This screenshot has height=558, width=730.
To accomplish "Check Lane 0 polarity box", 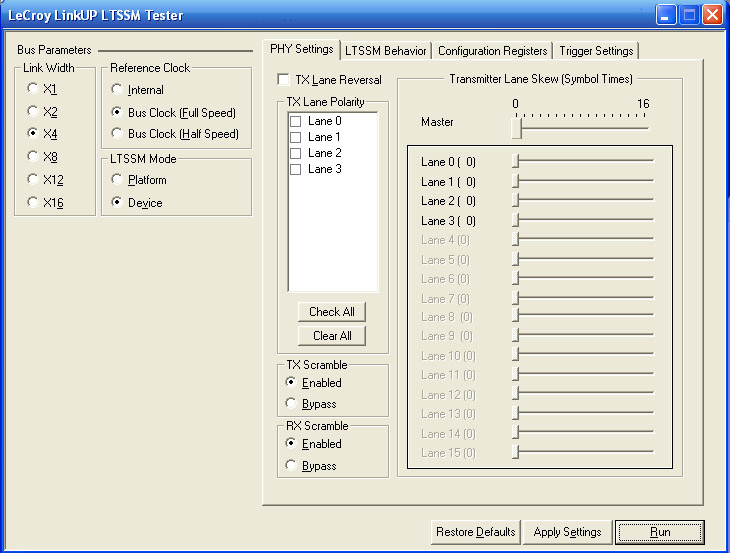I will point(296,121).
